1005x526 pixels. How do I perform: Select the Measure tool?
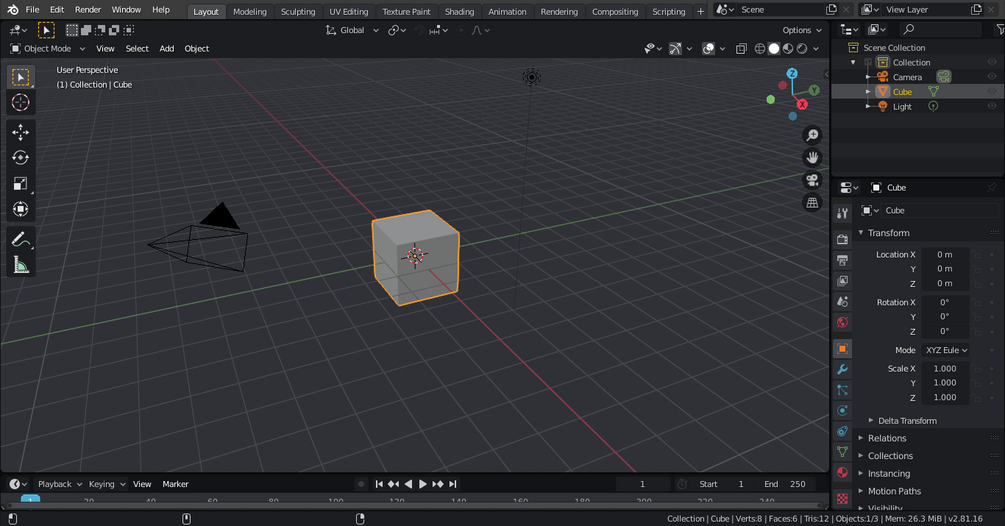click(21, 265)
